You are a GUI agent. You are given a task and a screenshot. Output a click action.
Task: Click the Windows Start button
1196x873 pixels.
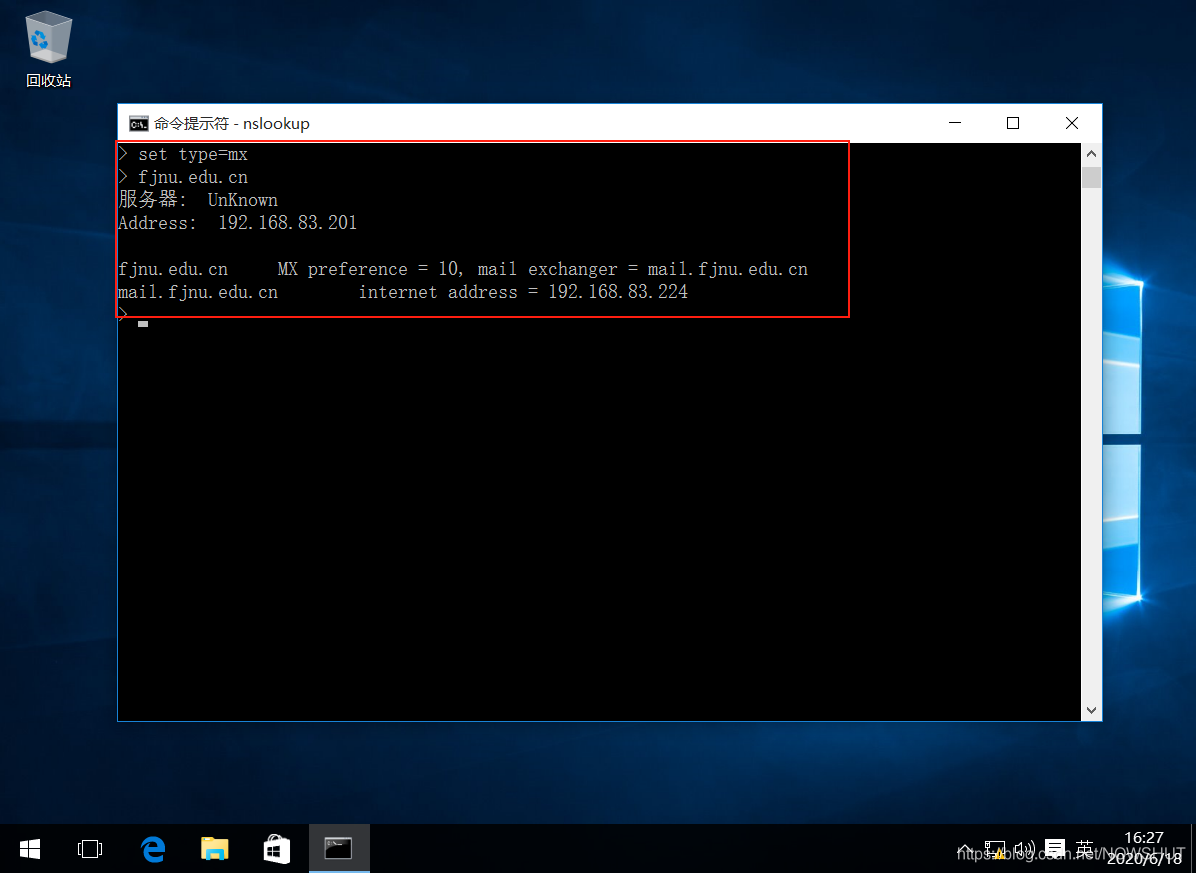(30, 849)
